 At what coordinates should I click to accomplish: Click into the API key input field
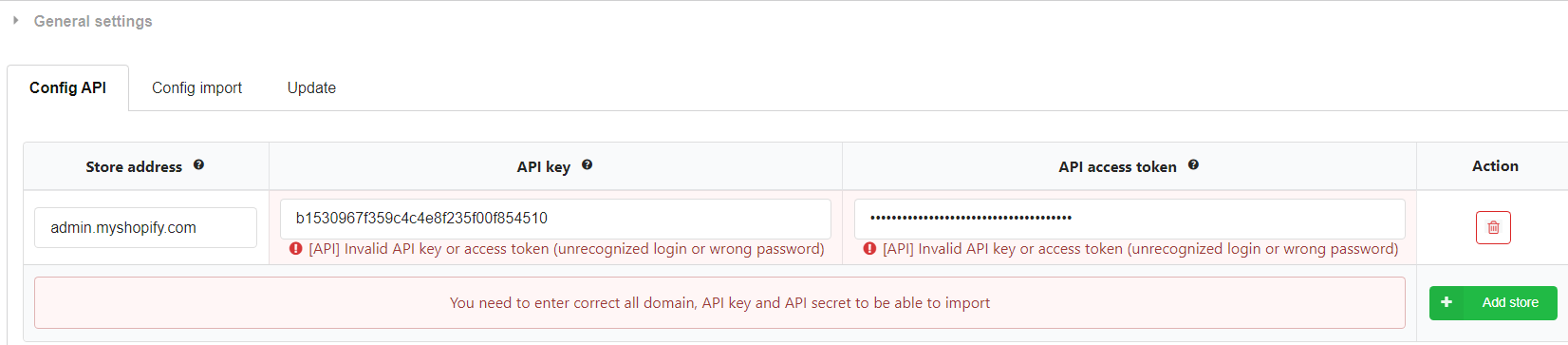pyautogui.click(x=555, y=219)
